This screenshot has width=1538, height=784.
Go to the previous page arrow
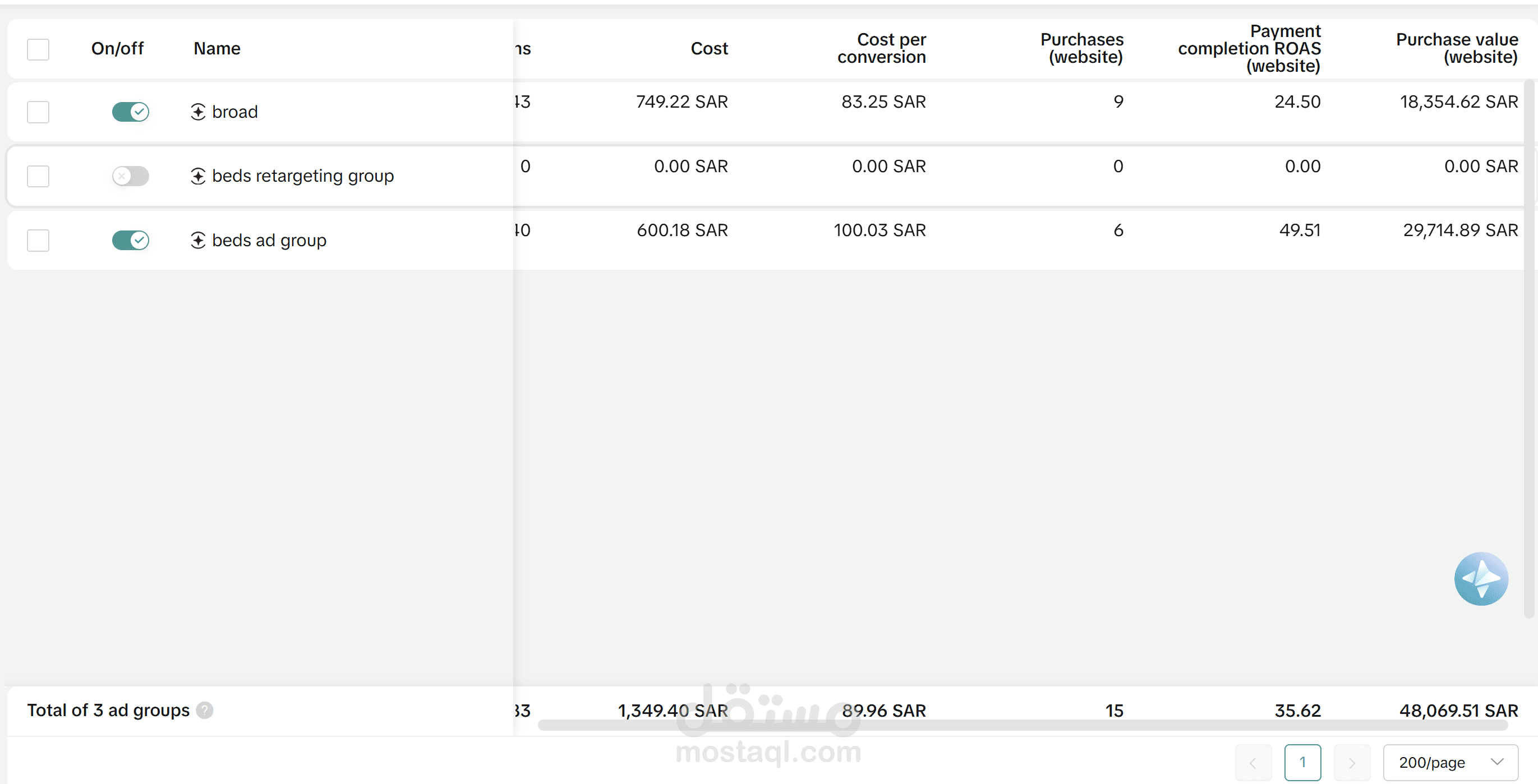(x=1252, y=763)
